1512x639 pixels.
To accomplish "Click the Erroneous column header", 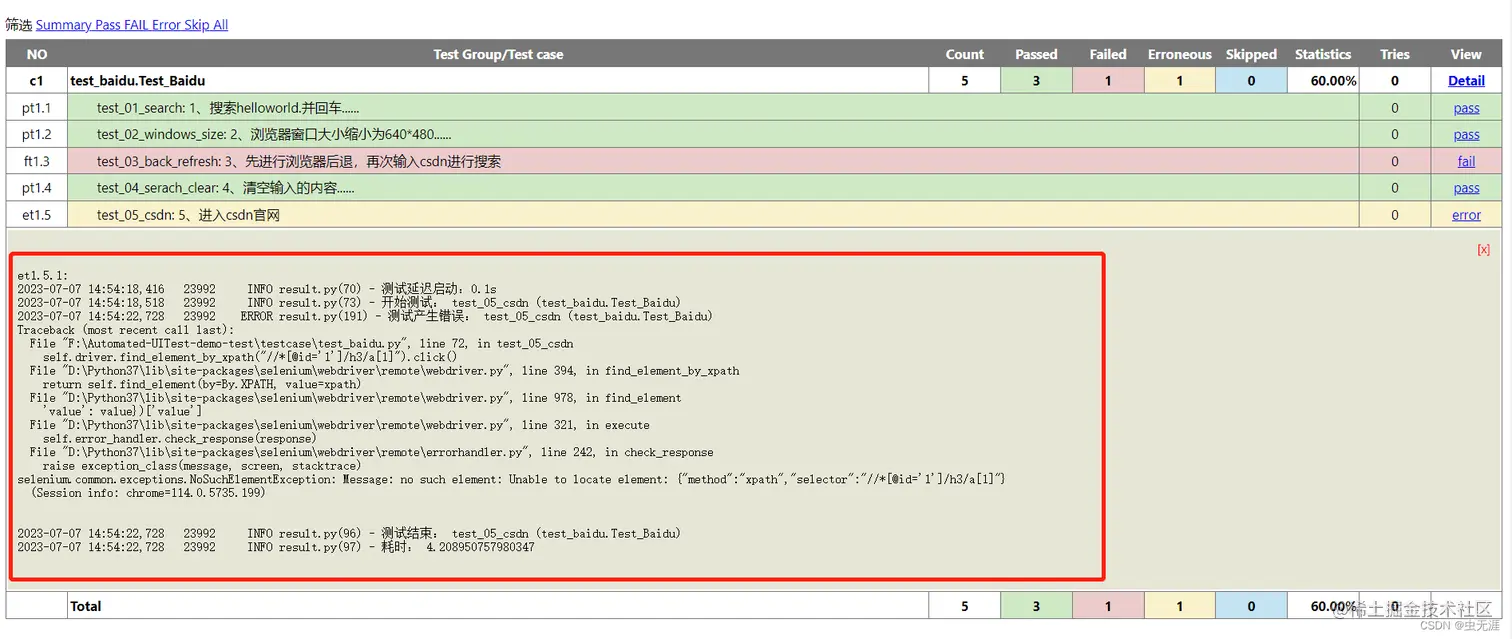I will 1179,54.
